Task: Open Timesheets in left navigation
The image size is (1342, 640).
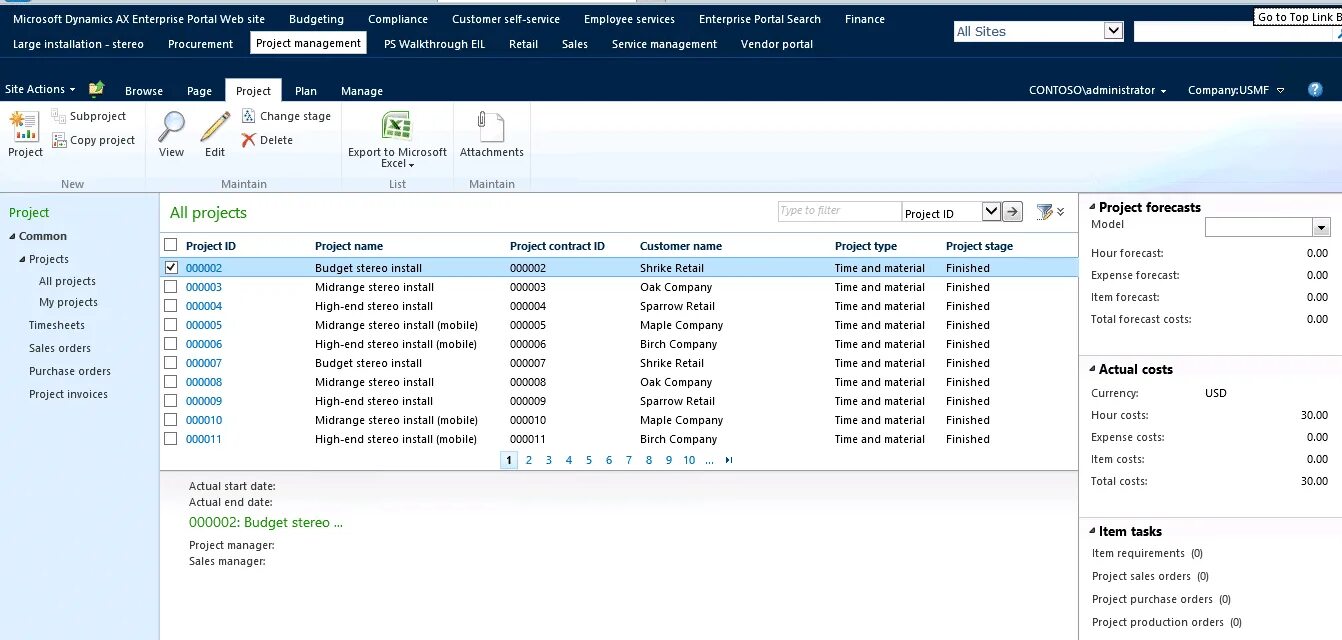Action: click(x=57, y=325)
